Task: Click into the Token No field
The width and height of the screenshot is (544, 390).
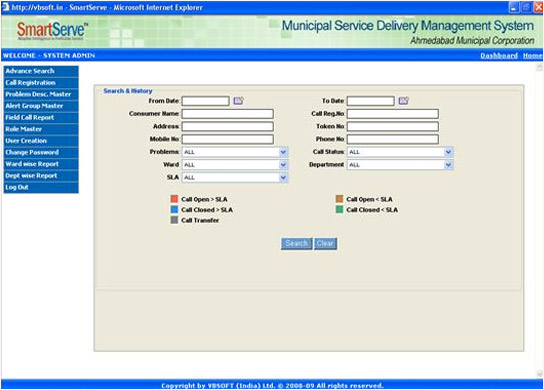Action: click(x=393, y=127)
